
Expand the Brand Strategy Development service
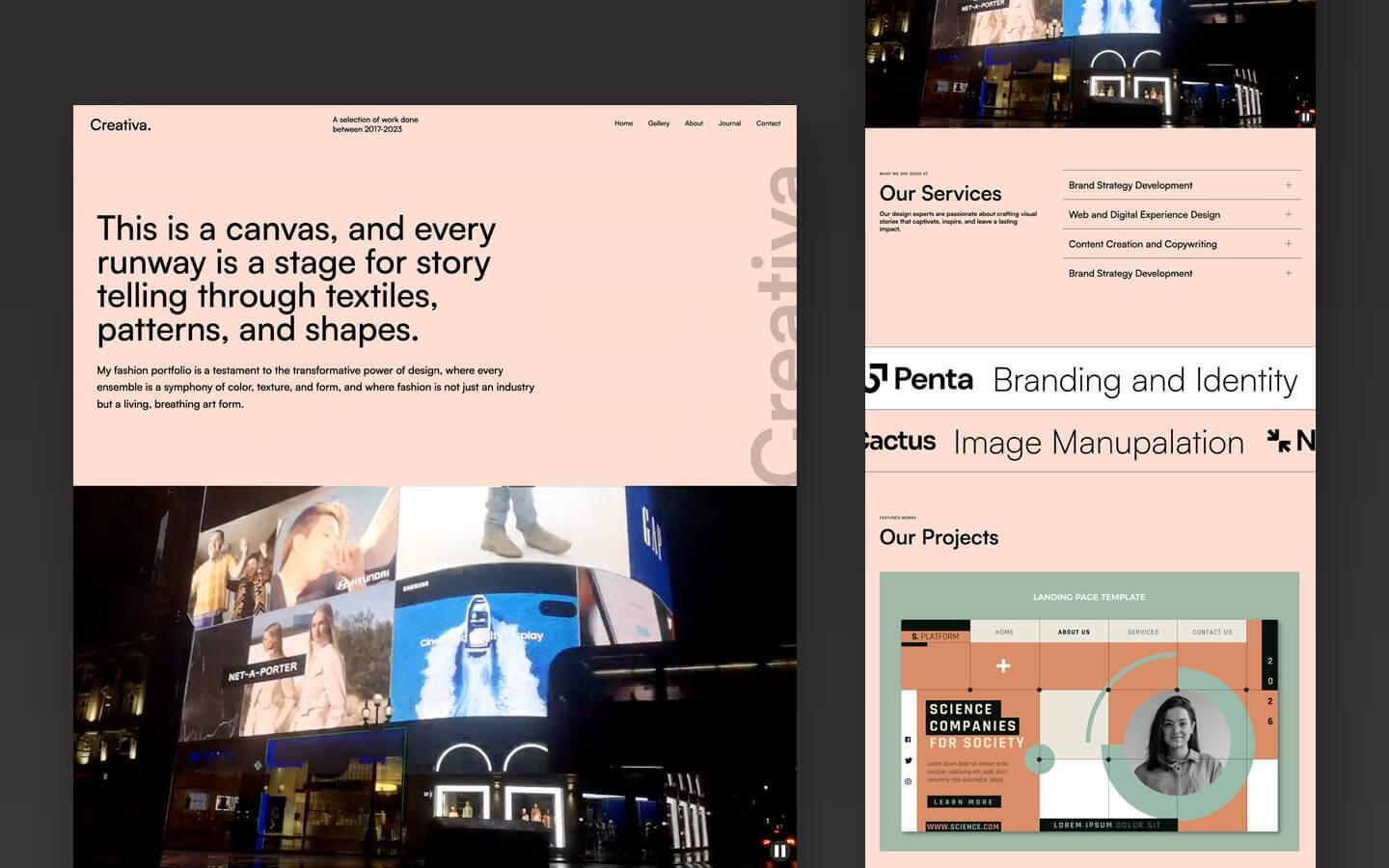pyautogui.click(x=1288, y=184)
